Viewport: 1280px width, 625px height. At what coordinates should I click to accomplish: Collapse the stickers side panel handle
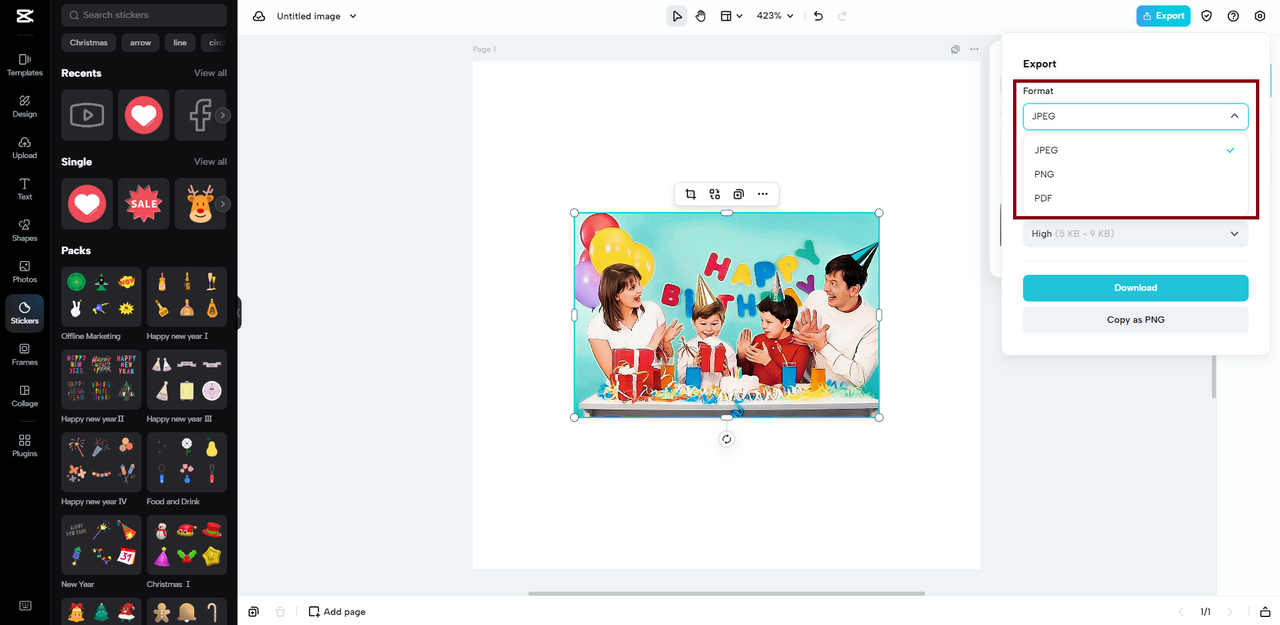point(239,313)
